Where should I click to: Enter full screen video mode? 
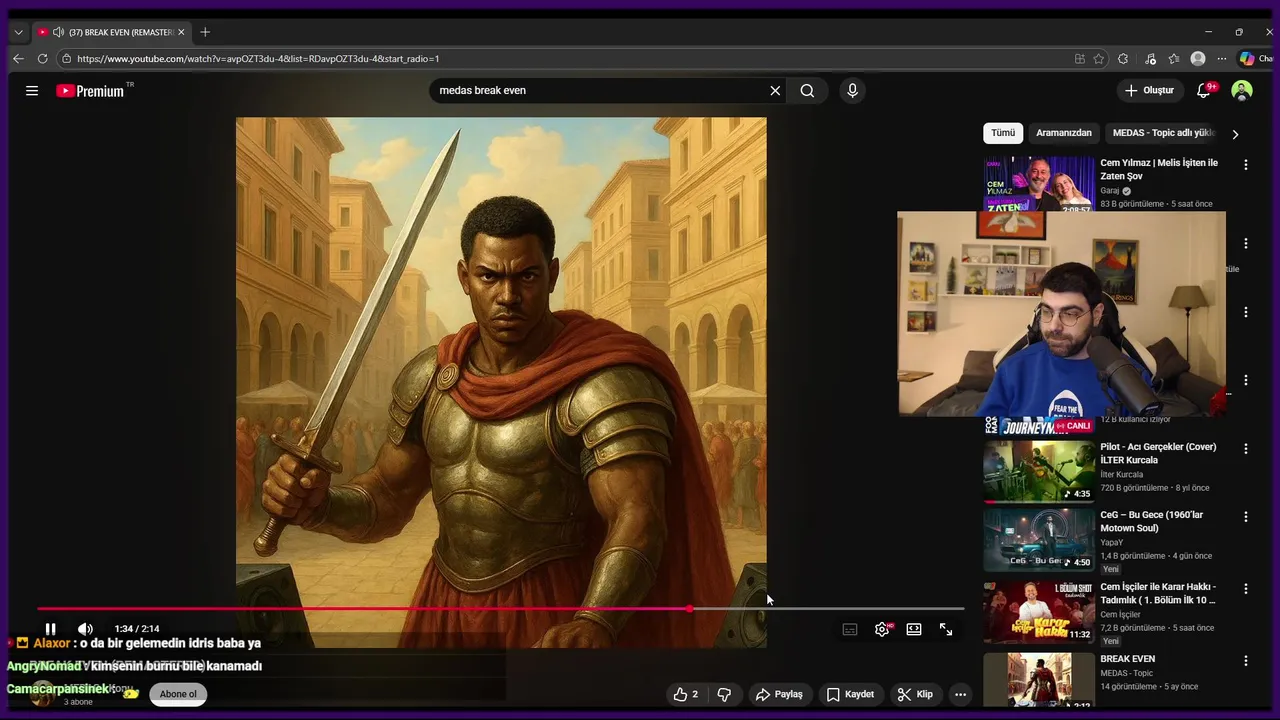(x=946, y=629)
